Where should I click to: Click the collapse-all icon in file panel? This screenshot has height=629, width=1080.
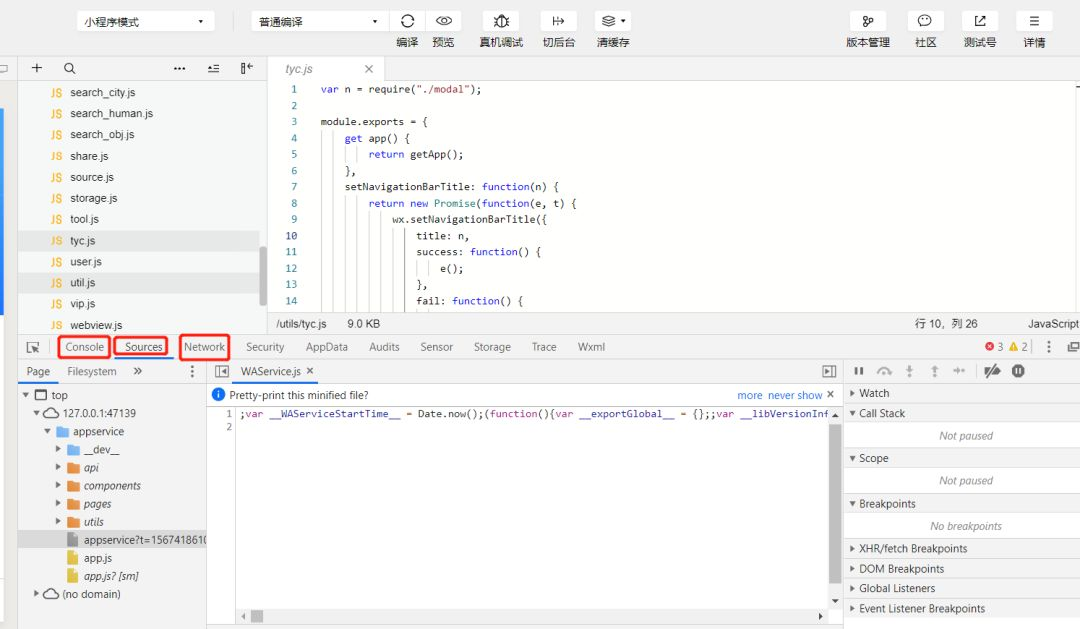[x=214, y=68]
